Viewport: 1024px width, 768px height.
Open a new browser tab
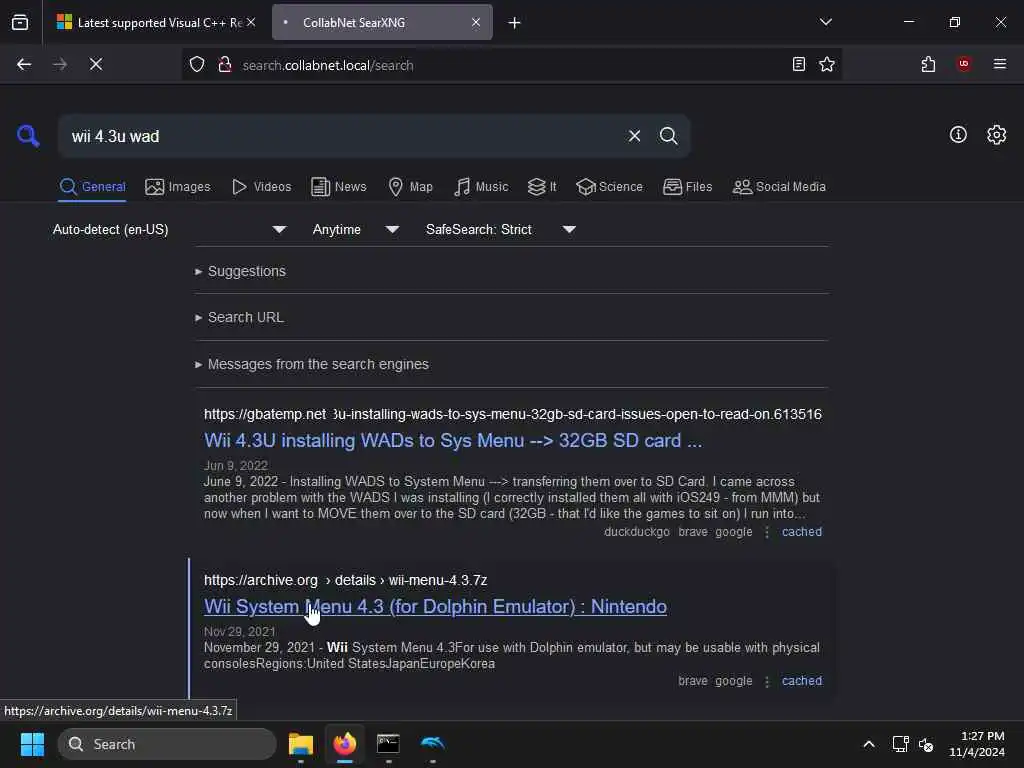(514, 23)
